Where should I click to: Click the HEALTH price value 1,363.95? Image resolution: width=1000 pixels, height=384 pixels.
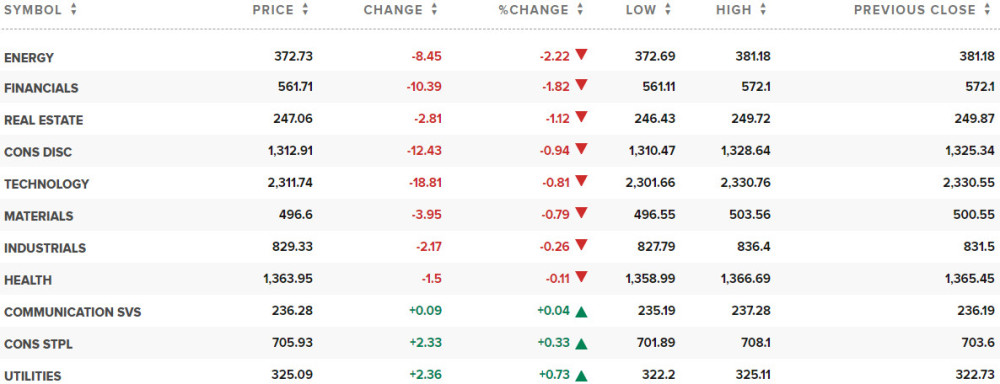[x=288, y=279]
